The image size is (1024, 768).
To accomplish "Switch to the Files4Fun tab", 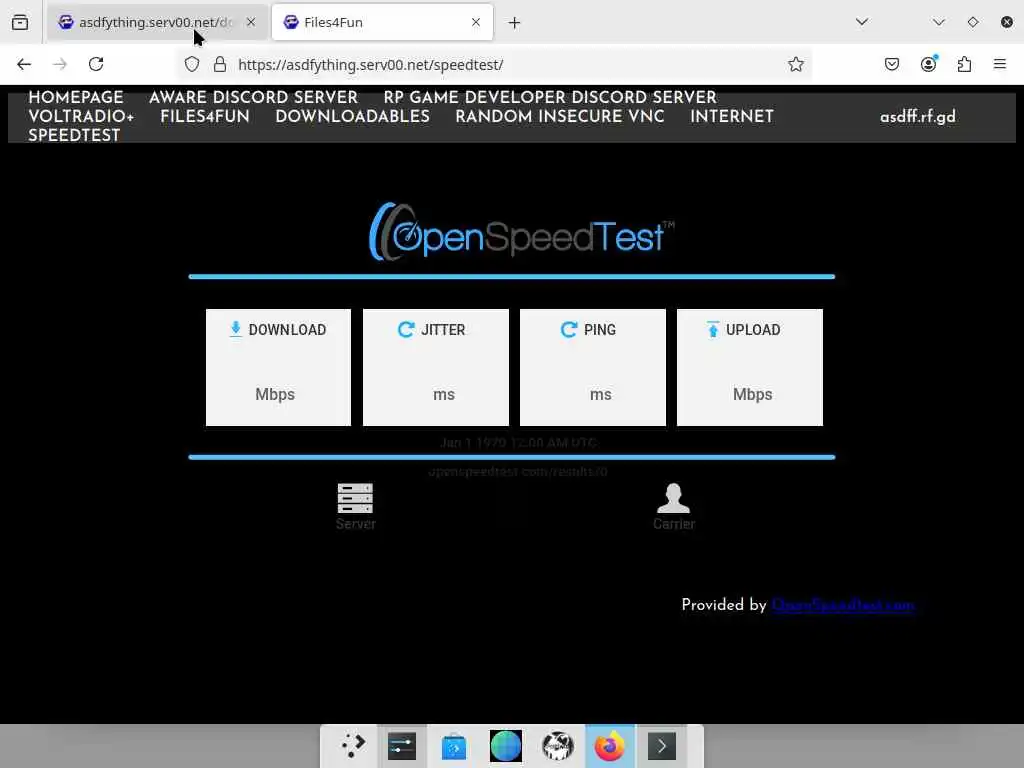I will tap(382, 22).
